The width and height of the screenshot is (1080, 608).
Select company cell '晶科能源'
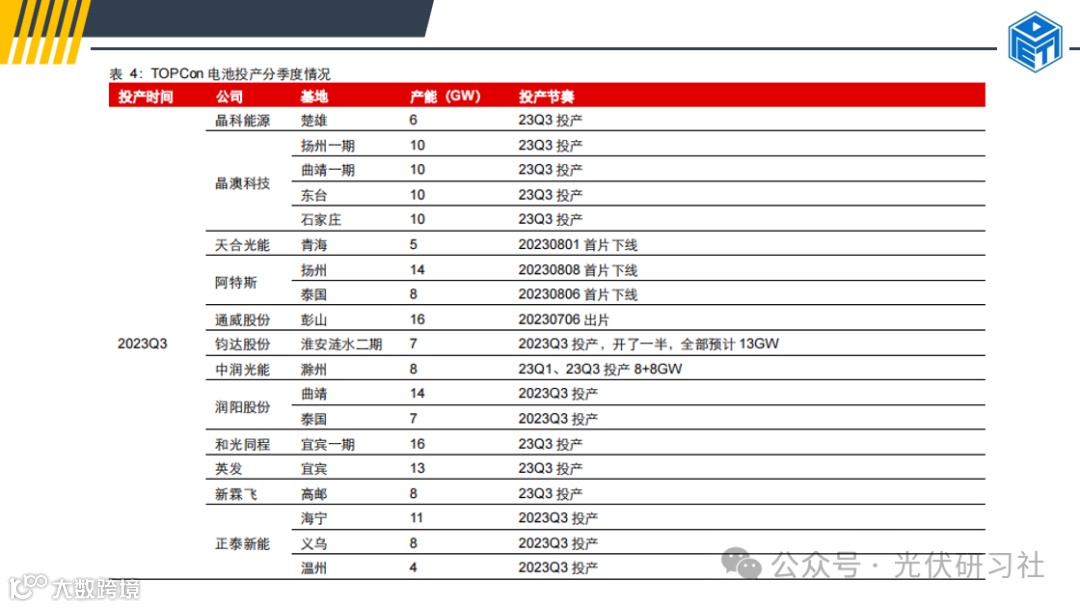242,120
